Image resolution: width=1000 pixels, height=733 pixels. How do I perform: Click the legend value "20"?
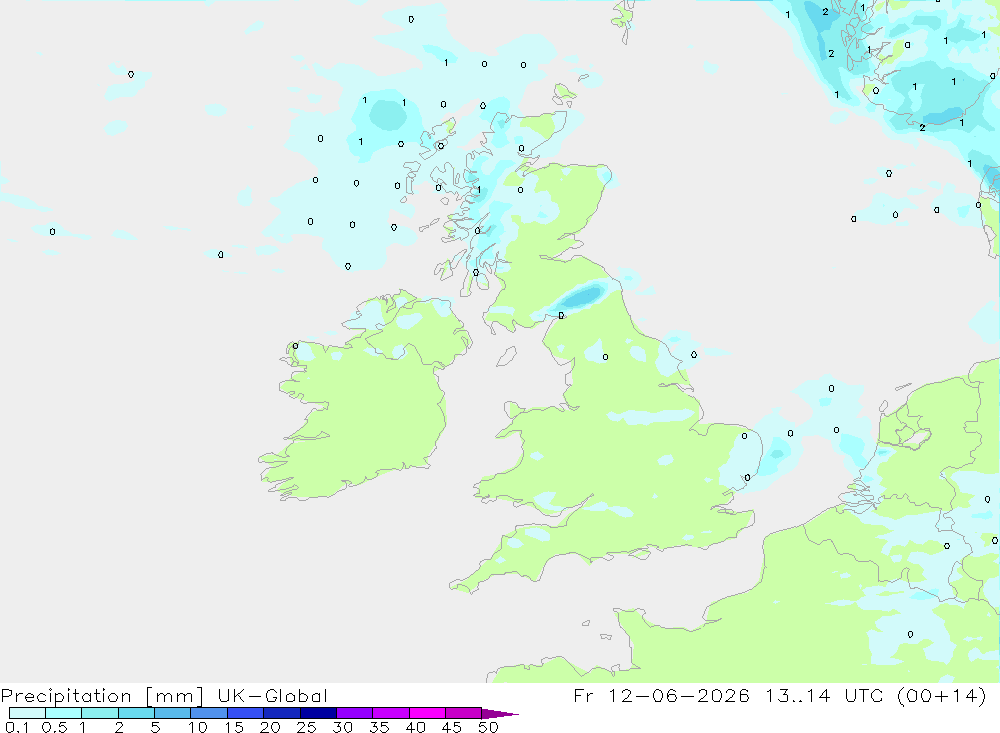coord(270,727)
